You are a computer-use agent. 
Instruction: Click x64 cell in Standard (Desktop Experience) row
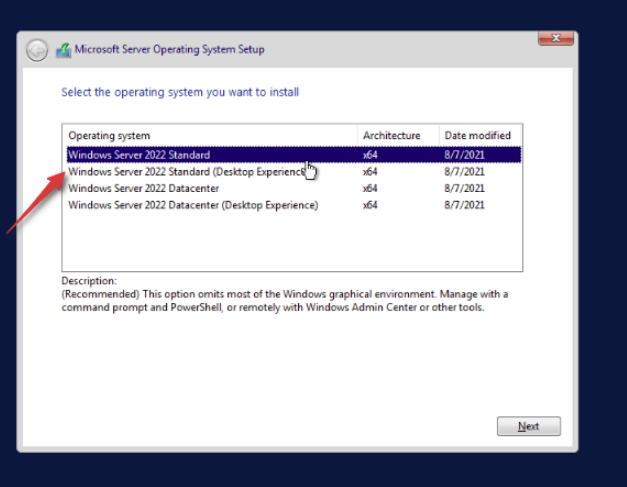click(x=370, y=172)
